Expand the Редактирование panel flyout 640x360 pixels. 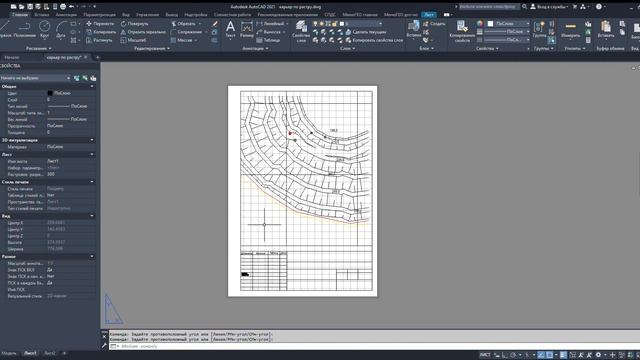pyautogui.click(x=152, y=49)
